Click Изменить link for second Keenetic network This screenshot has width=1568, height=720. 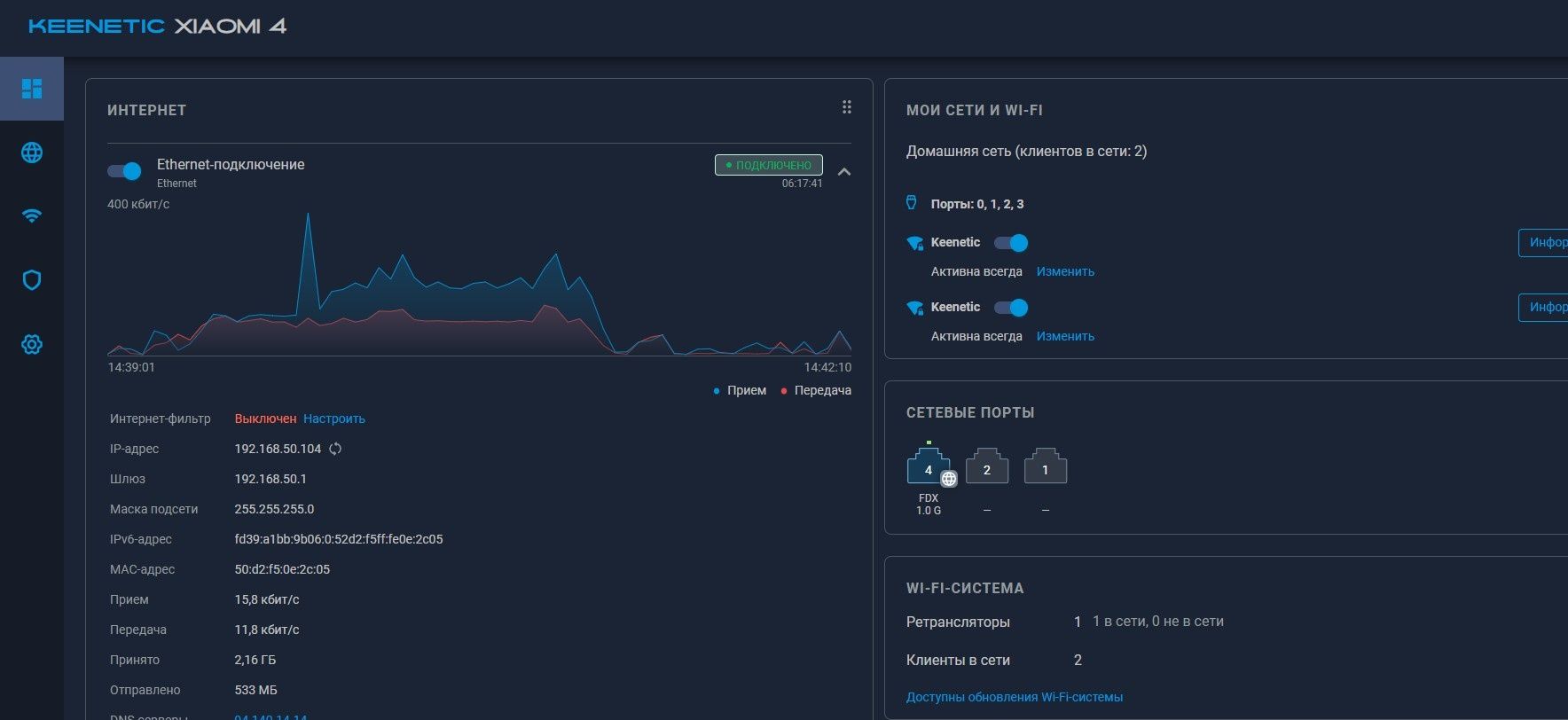click(1065, 336)
